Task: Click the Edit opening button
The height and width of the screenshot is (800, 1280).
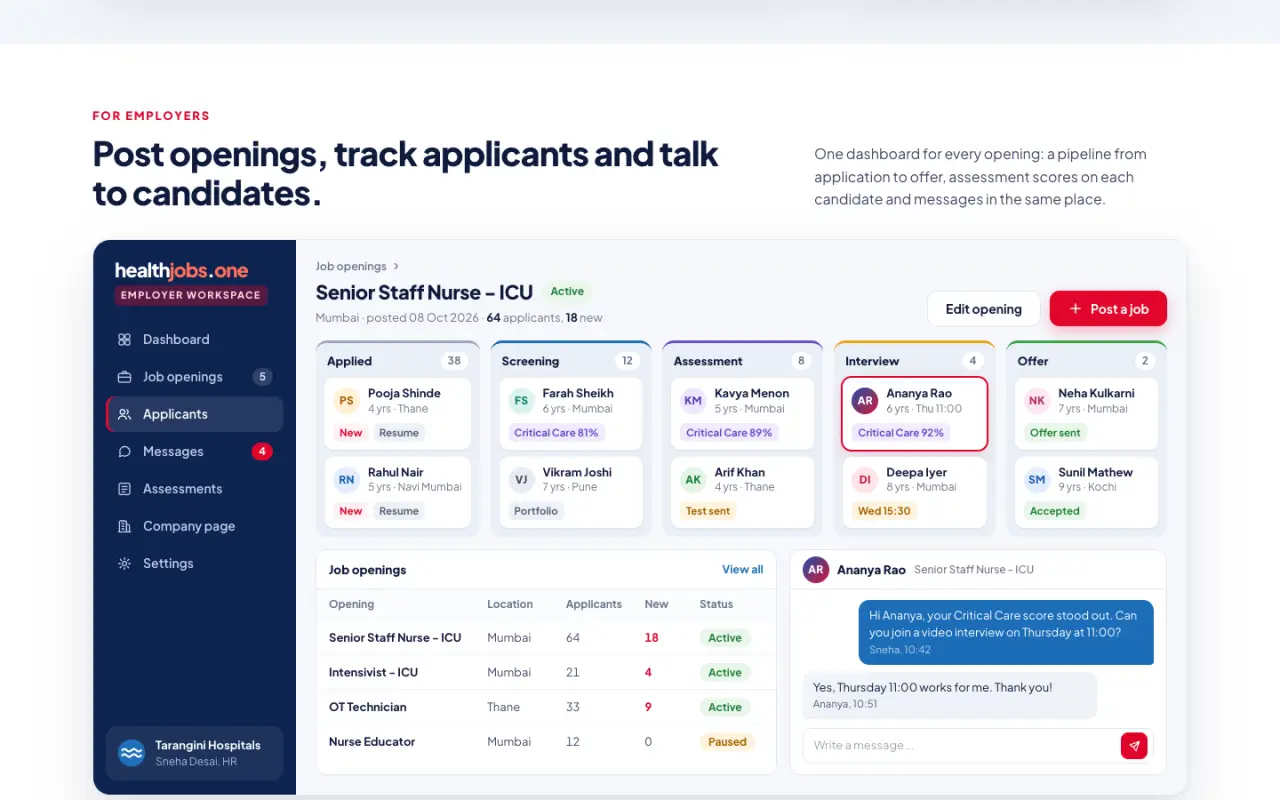Action: (x=984, y=309)
